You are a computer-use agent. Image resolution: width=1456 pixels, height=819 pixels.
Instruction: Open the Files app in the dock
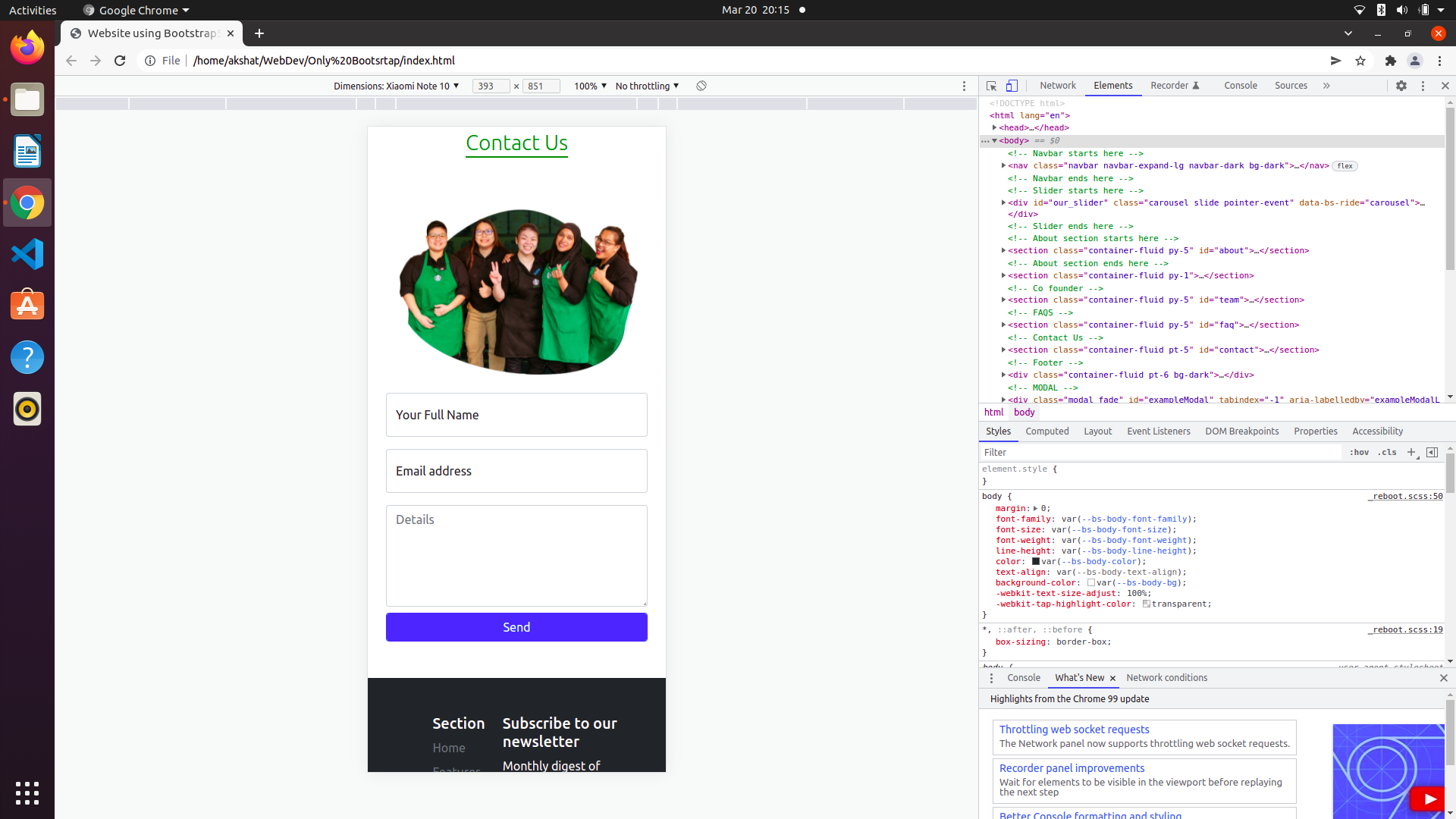coord(27,99)
